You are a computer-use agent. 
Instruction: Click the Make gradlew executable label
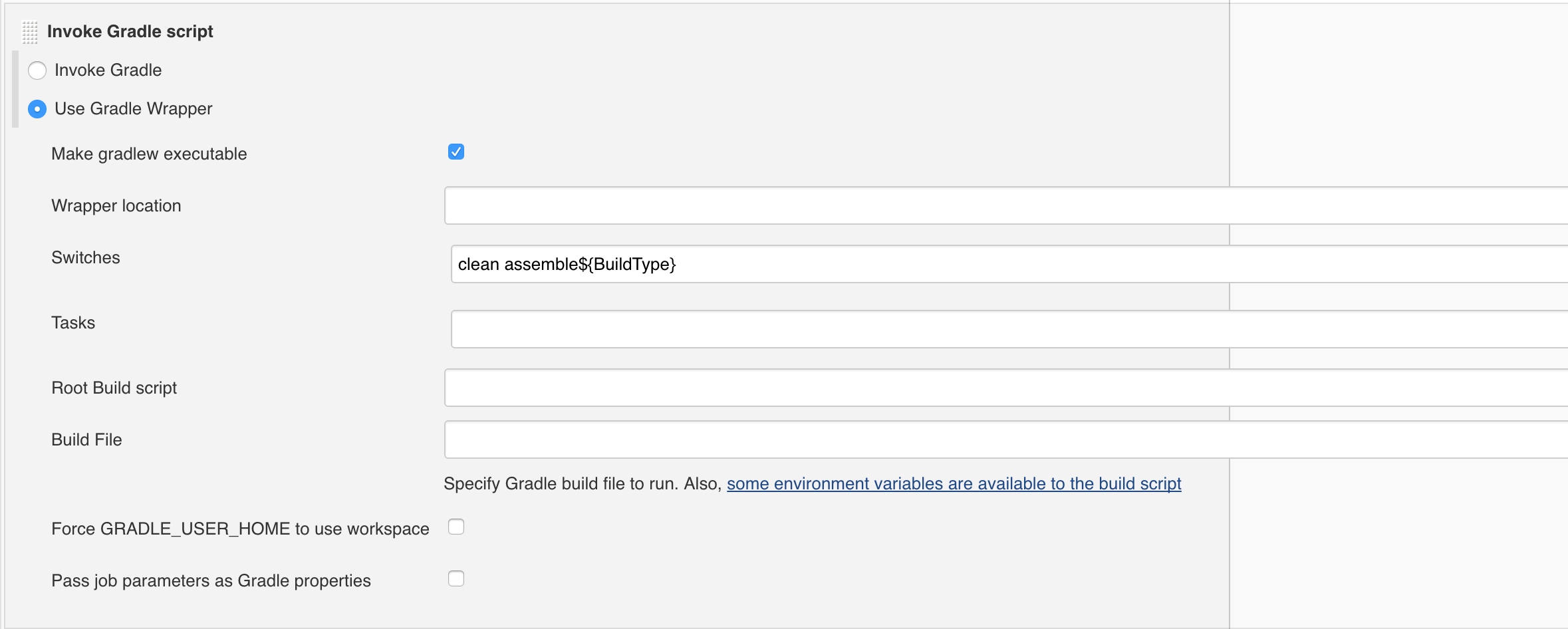[x=149, y=154]
